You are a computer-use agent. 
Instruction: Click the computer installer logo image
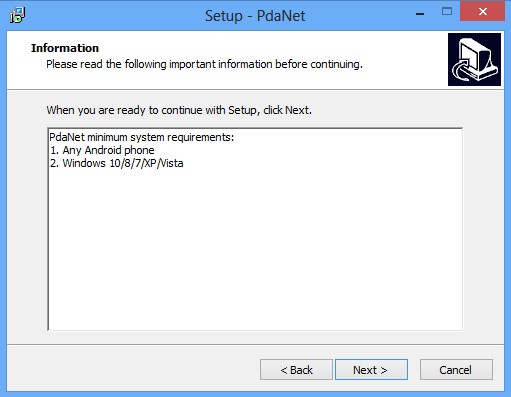coord(474,59)
